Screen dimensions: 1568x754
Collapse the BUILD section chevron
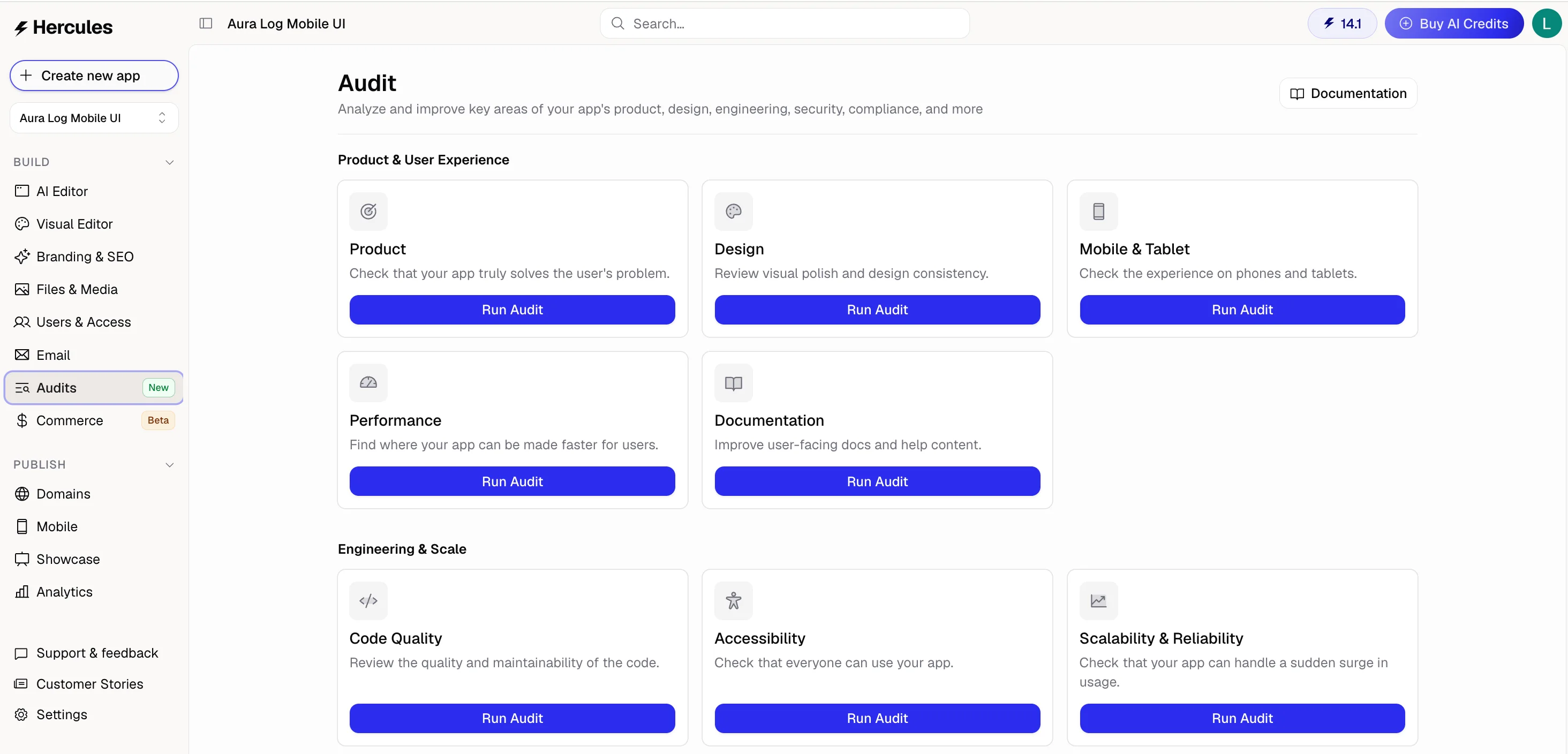click(170, 162)
